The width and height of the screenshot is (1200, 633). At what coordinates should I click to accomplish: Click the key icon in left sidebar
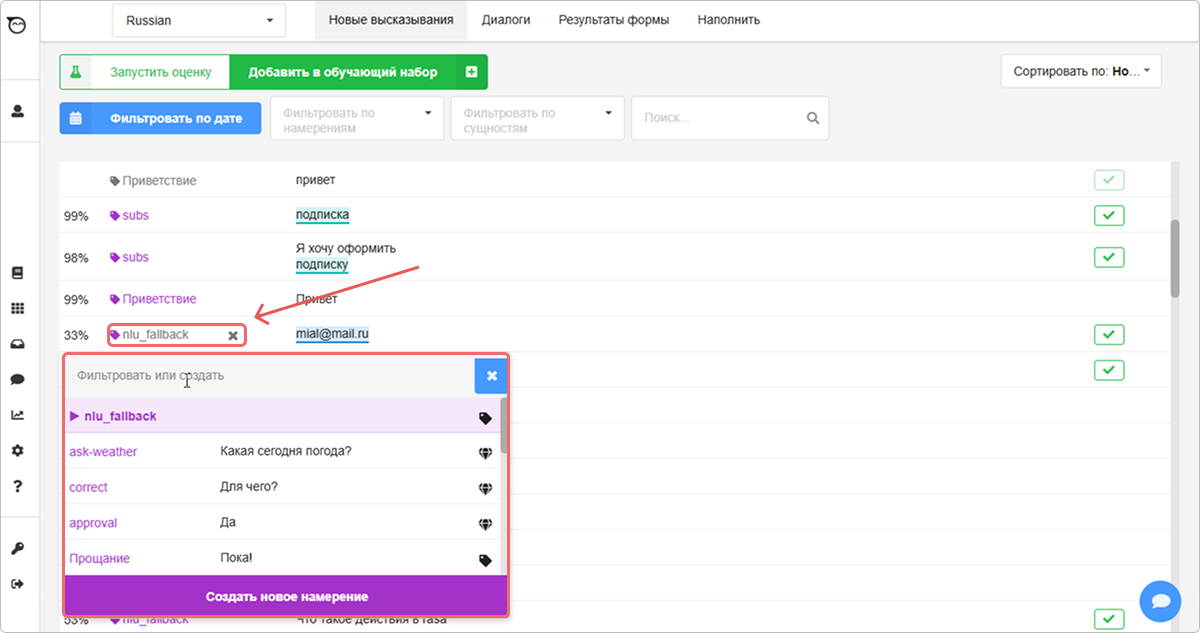[17, 548]
